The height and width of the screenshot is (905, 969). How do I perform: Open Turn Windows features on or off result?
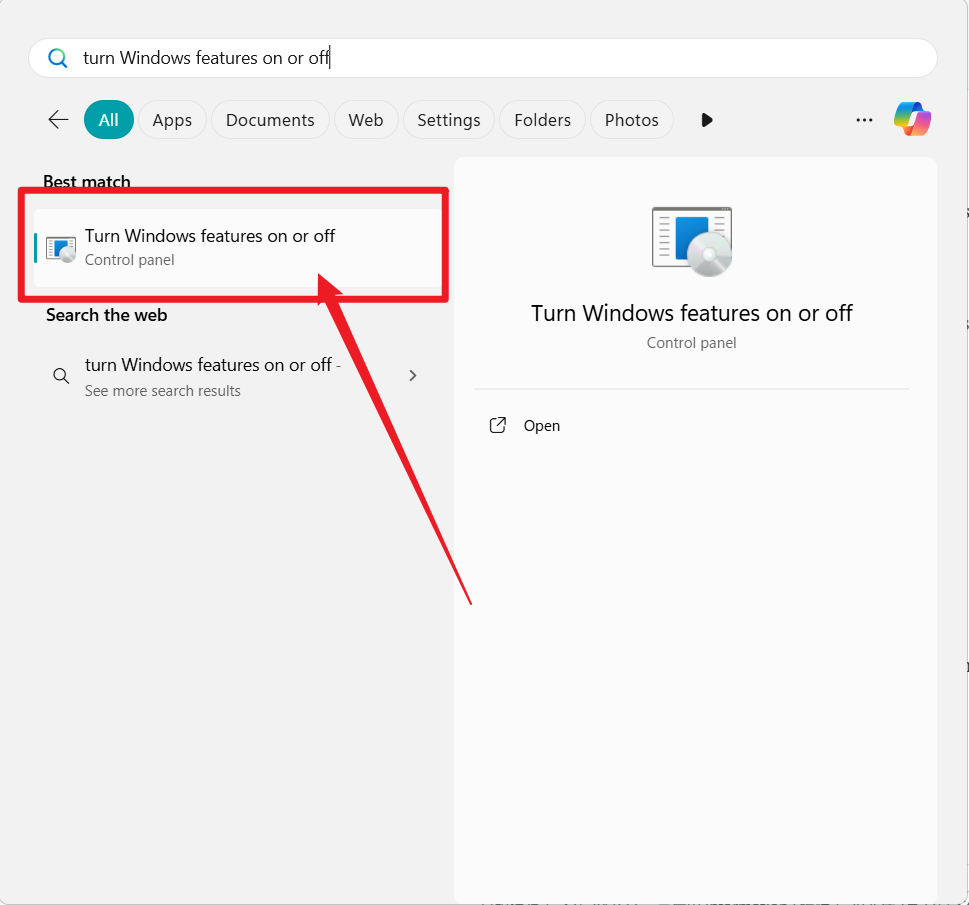[238, 247]
